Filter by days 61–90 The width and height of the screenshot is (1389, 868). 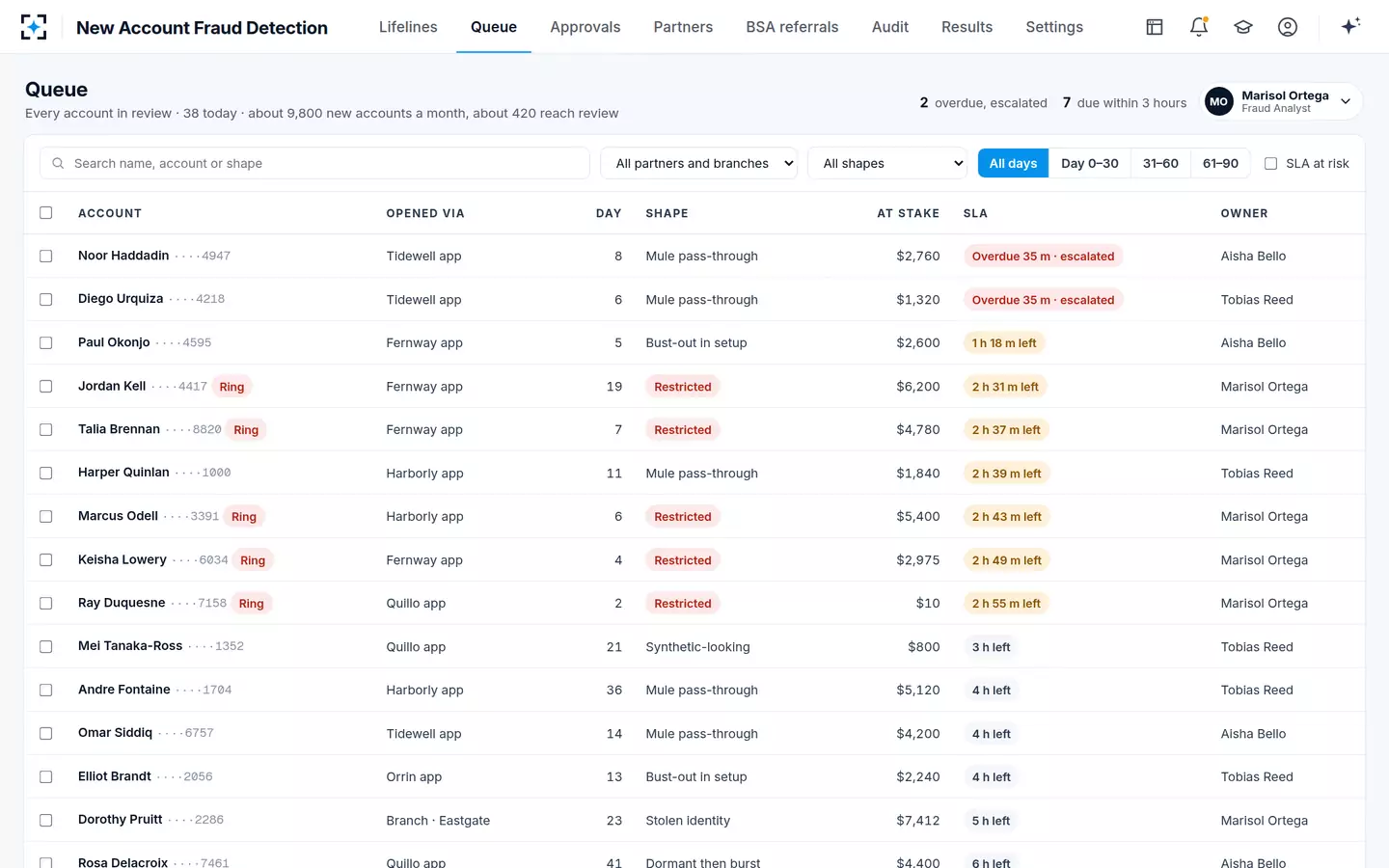coord(1220,163)
